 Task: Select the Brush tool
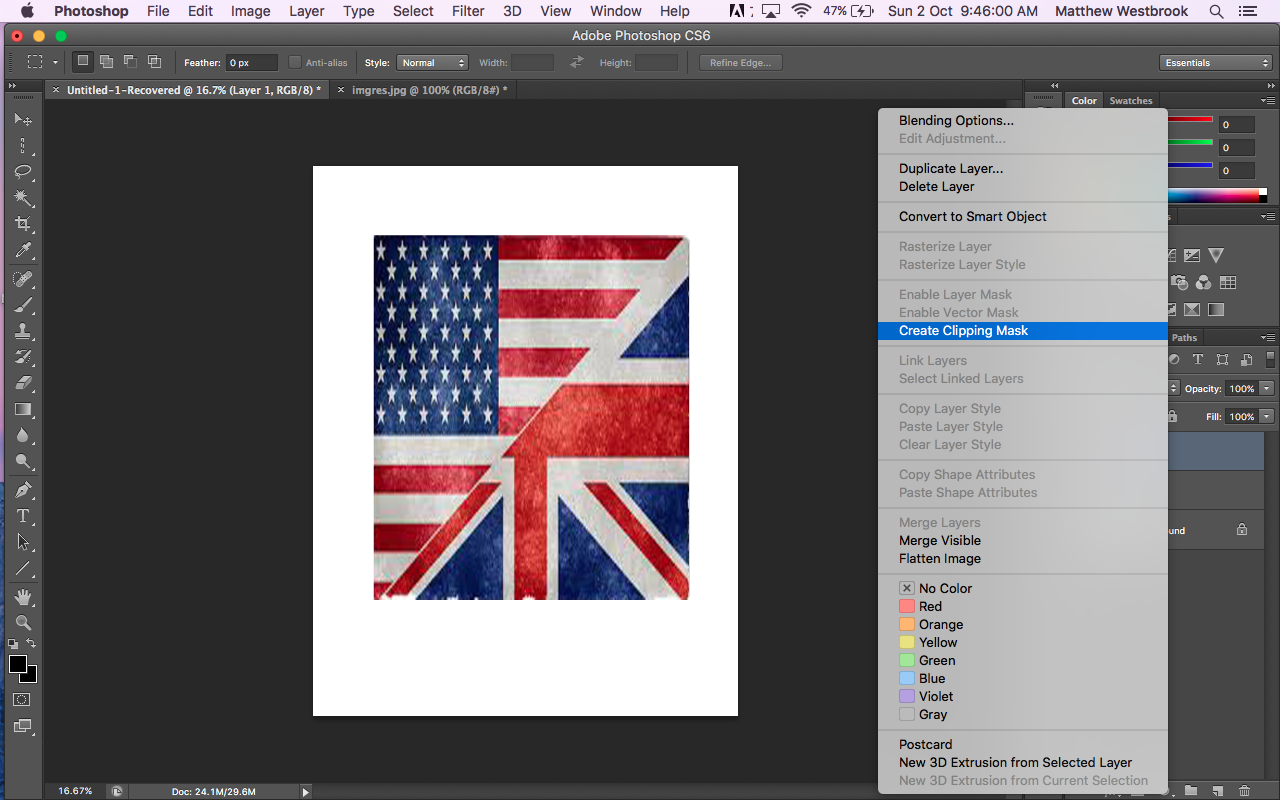click(23, 305)
